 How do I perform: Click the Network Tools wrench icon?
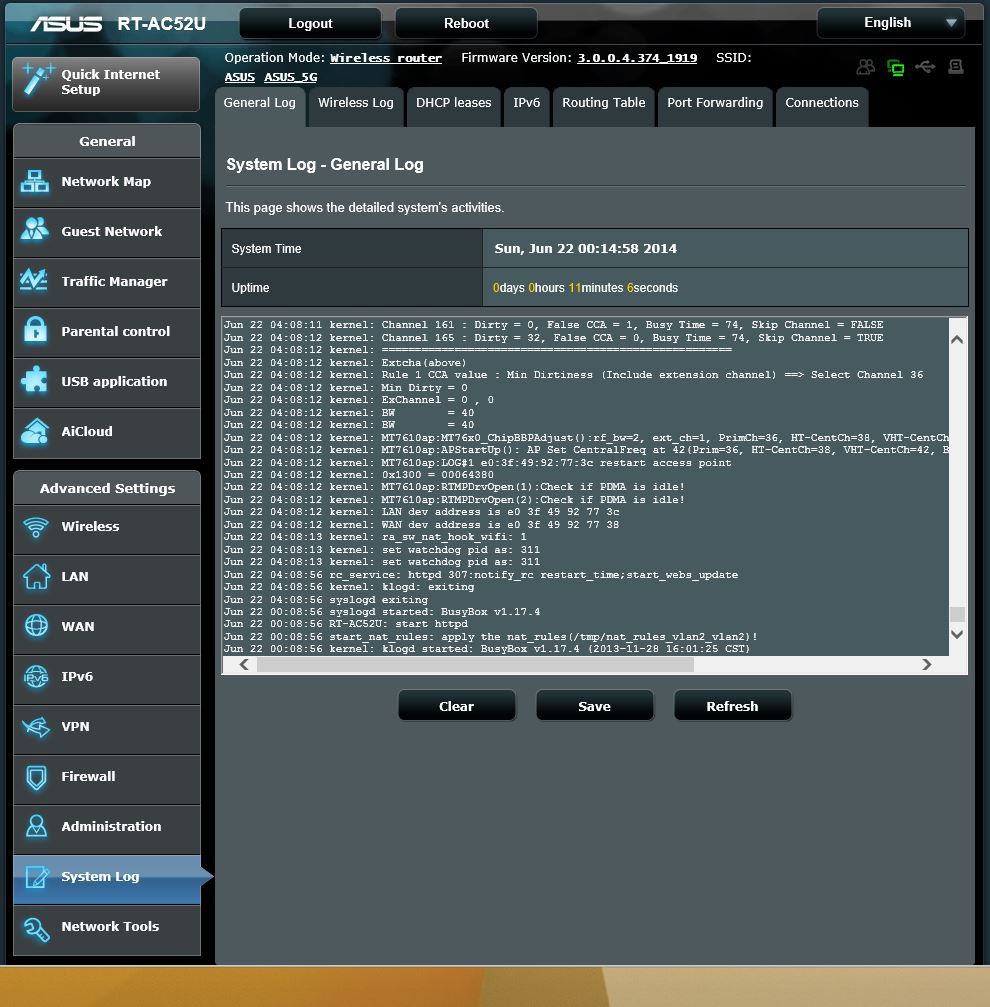37,928
